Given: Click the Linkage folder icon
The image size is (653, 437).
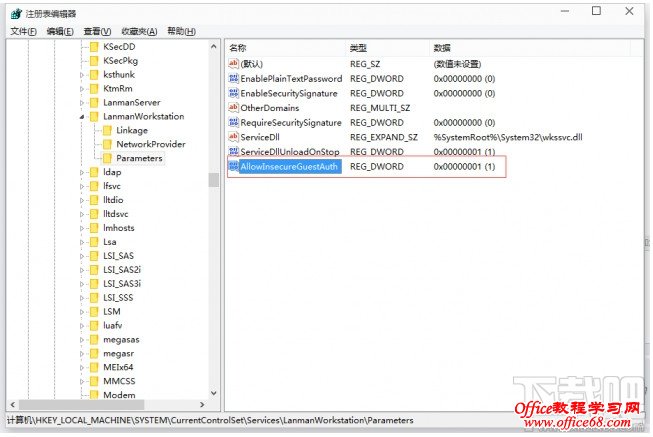Looking at the screenshot, I should pyautogui.click(x=107, y=130).
